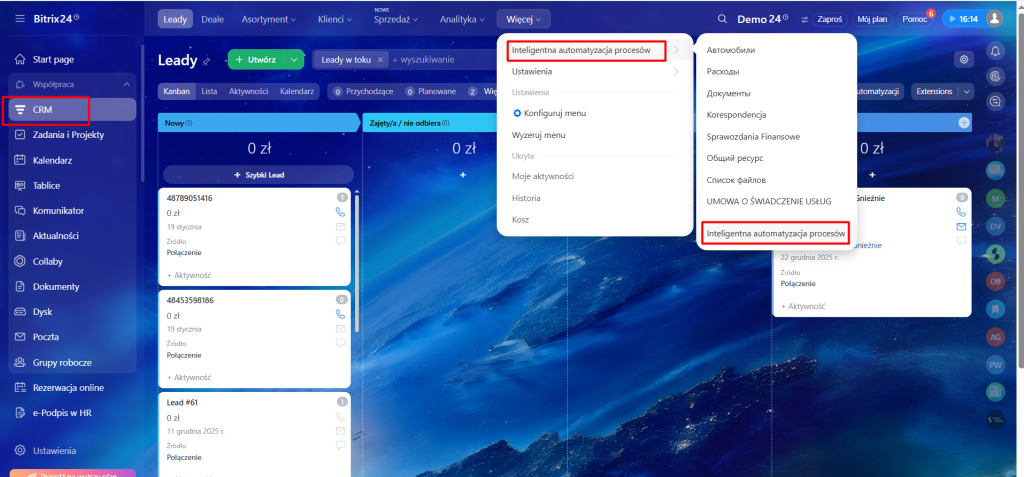
Task: Pin the Leady page title
Action: (x=207, y=61)
